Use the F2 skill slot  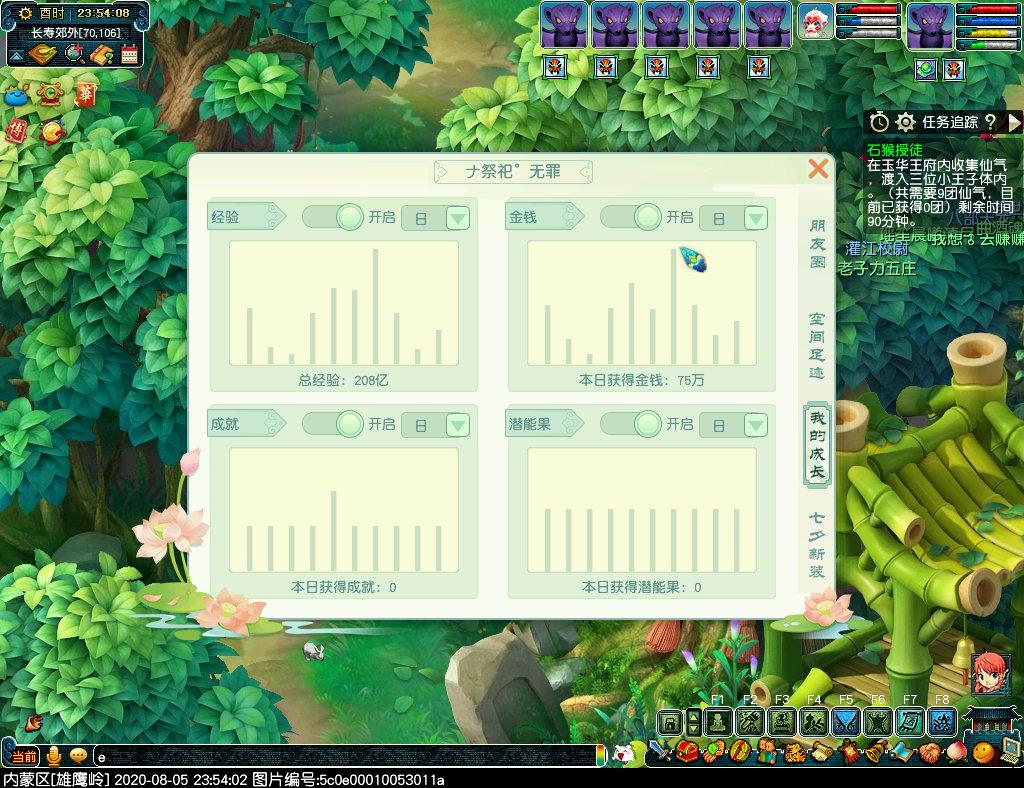(x=750, y=722)
